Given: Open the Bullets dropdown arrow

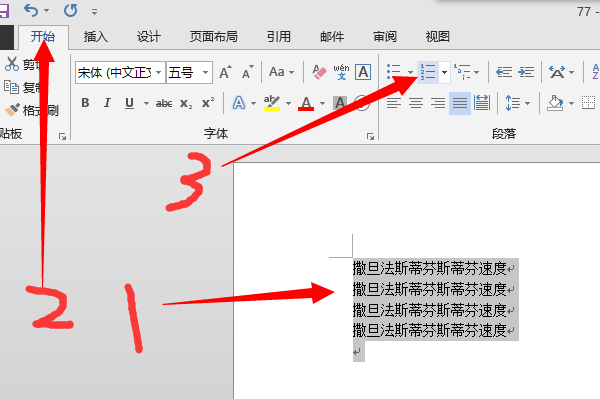Looking at the screenshot, I should point(410,72).
